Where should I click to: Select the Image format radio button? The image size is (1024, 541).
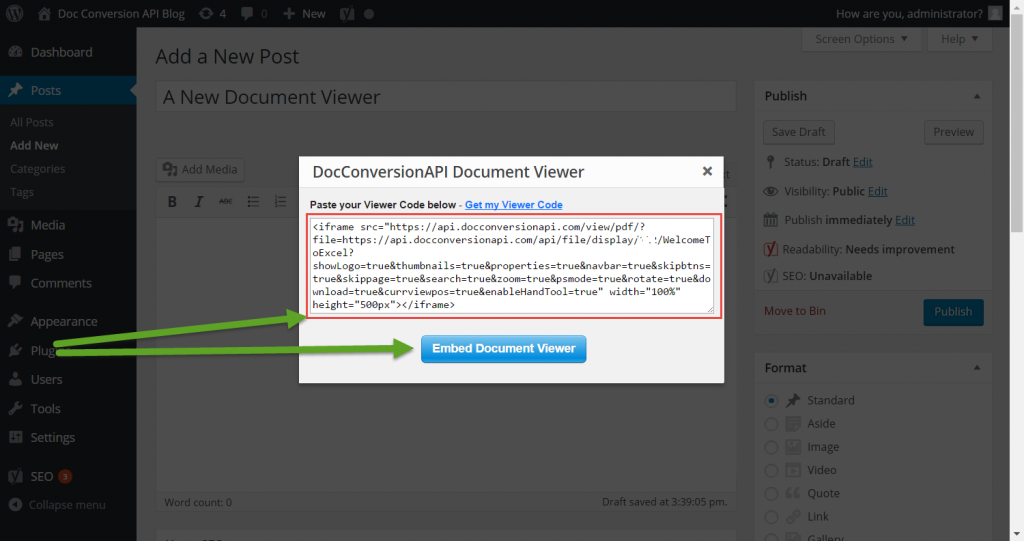point(771,447)
